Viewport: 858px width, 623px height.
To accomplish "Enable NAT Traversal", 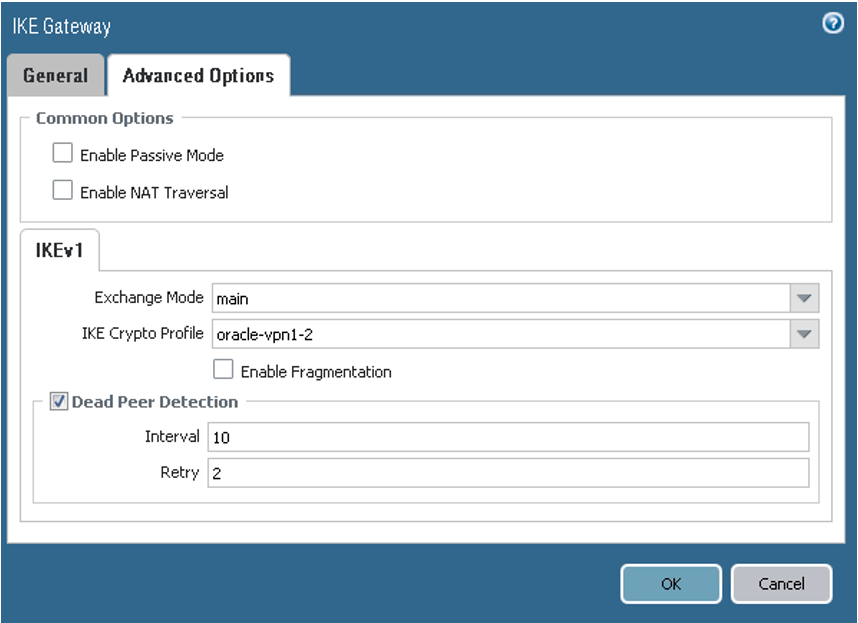I will (62, 190).
